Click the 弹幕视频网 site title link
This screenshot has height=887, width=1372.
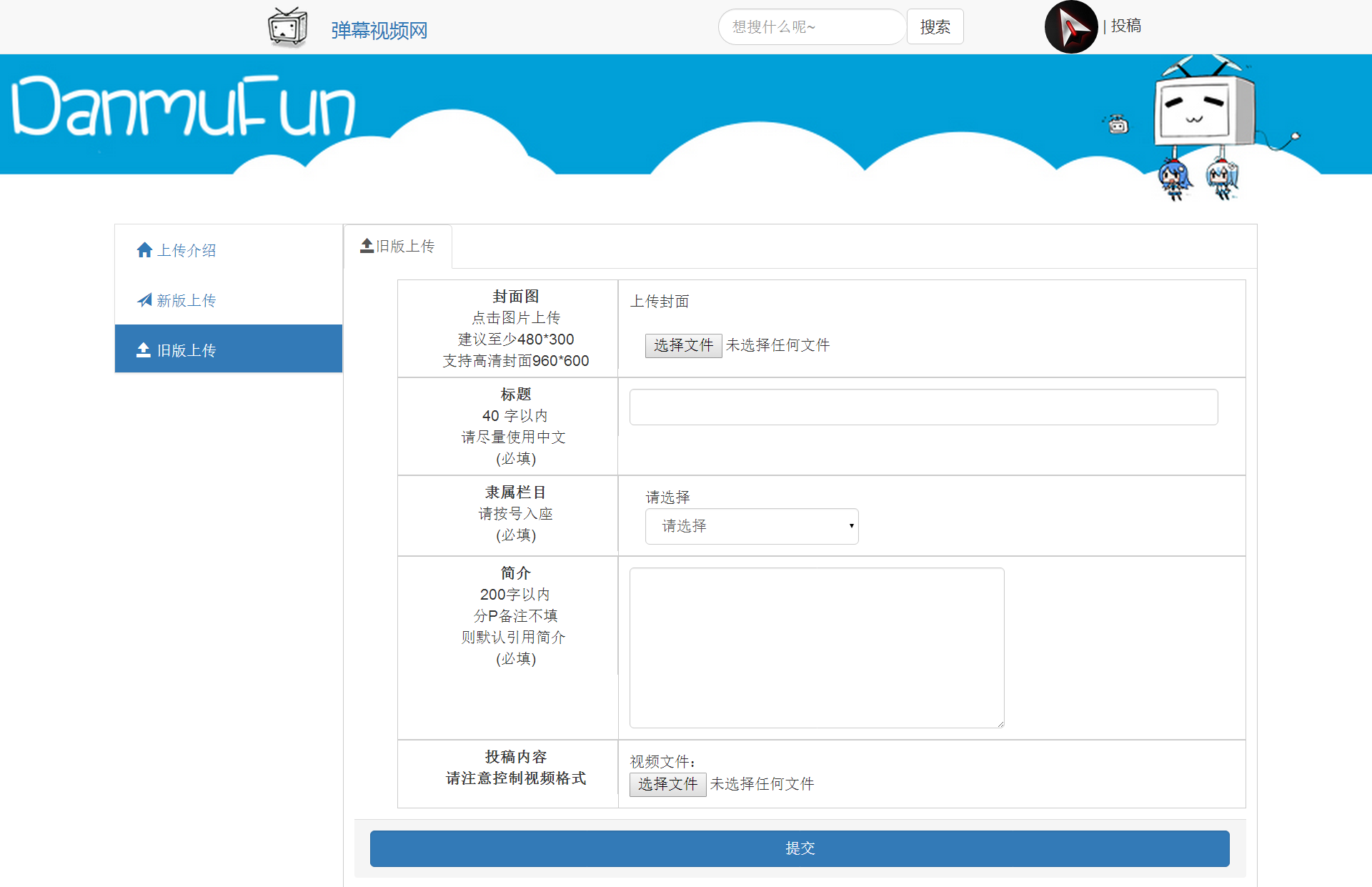pos(379,31)
